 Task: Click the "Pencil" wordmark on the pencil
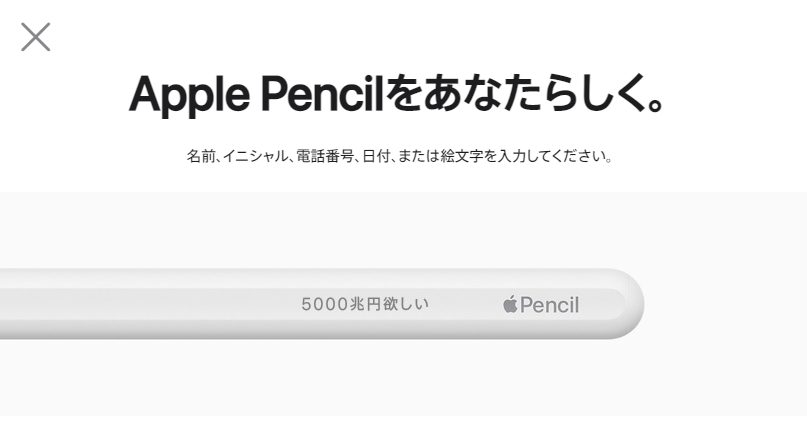(x=549, y=305)
